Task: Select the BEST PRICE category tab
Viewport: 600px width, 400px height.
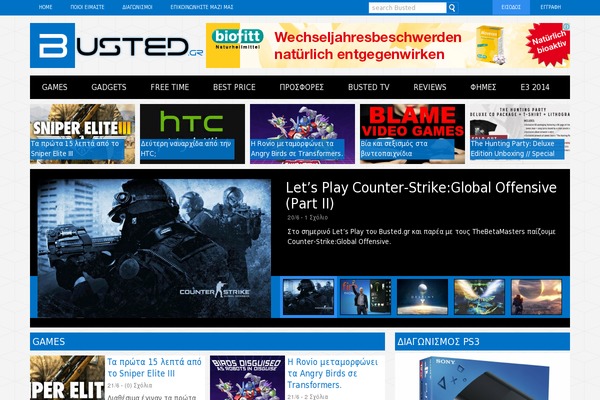Action: [234, 87]
